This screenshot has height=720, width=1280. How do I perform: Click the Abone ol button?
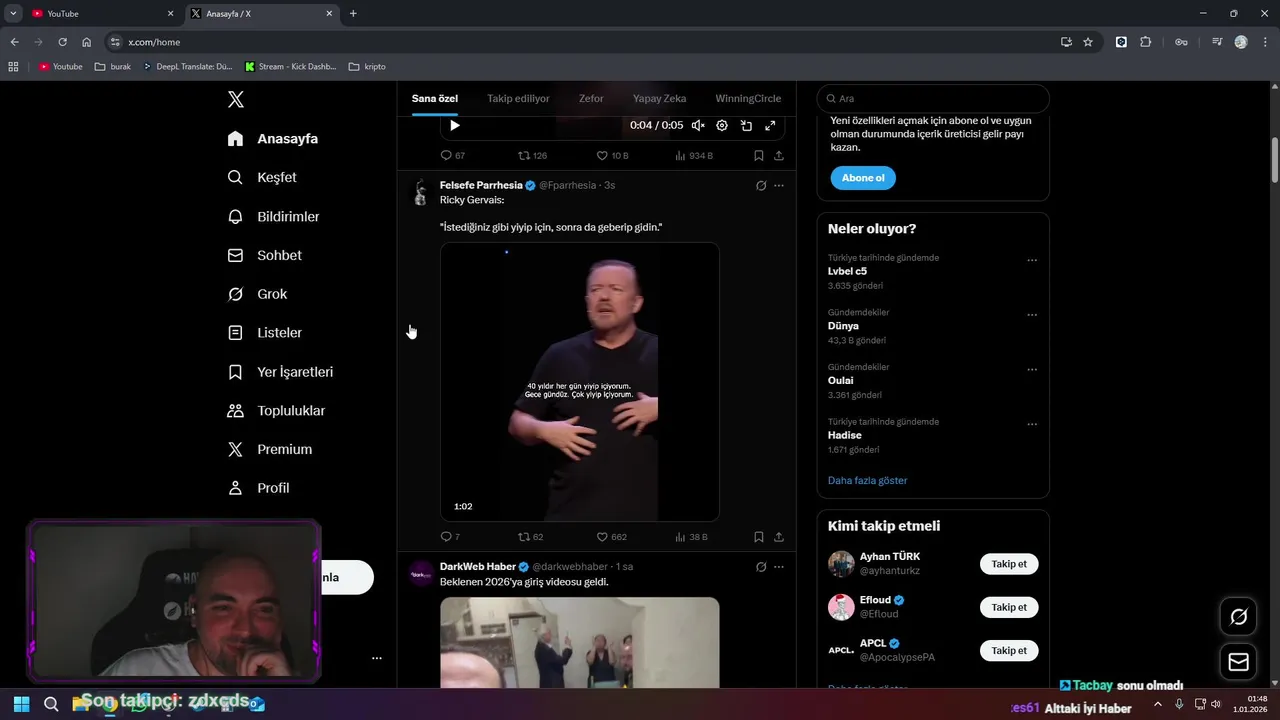click(863, 178)
